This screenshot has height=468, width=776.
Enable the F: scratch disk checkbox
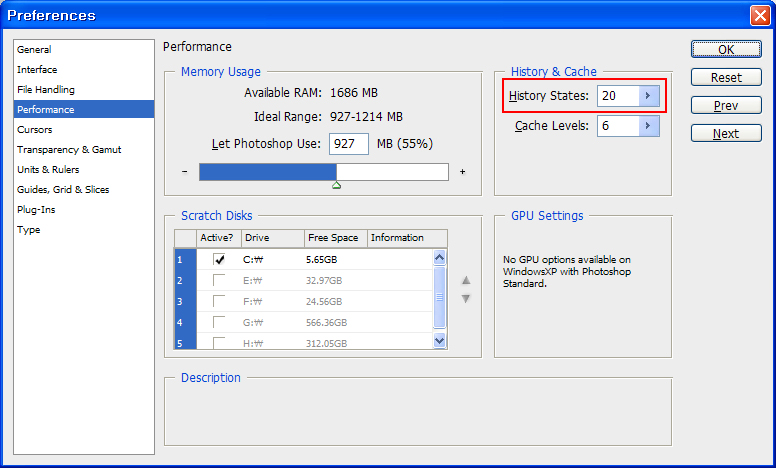click(x=219, y=301)
